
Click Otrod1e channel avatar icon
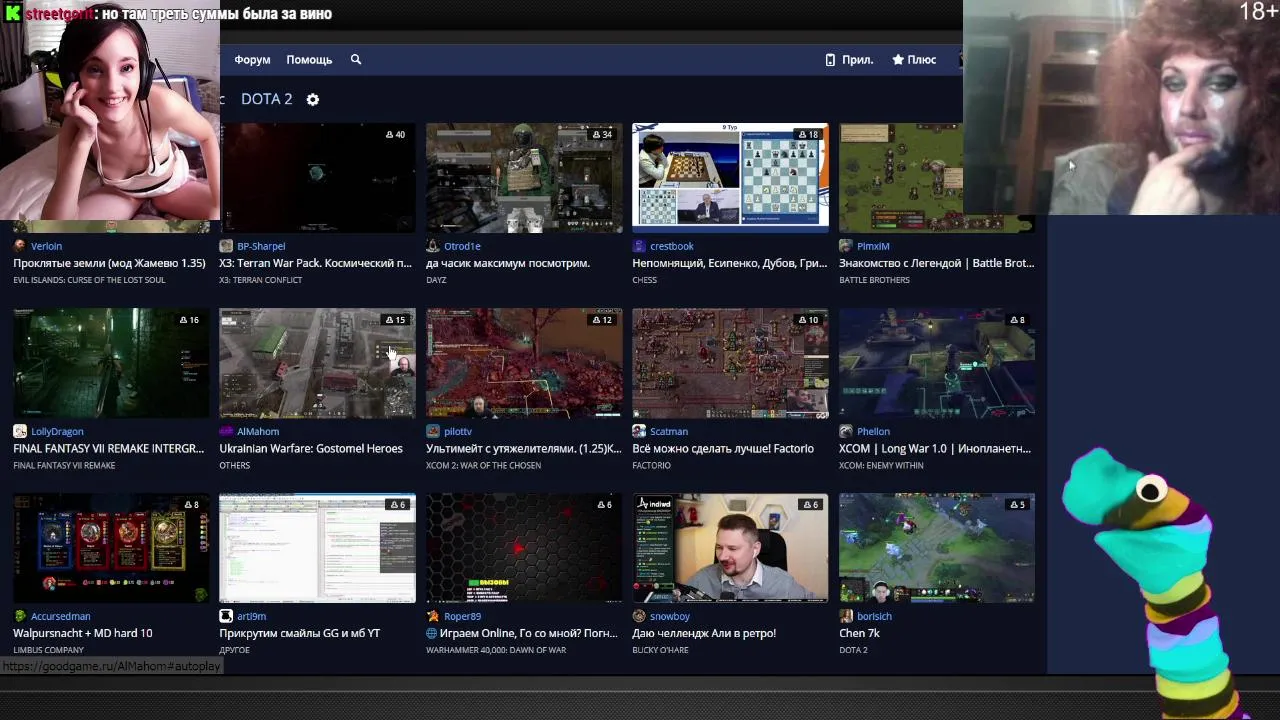(x=433, y=246)
